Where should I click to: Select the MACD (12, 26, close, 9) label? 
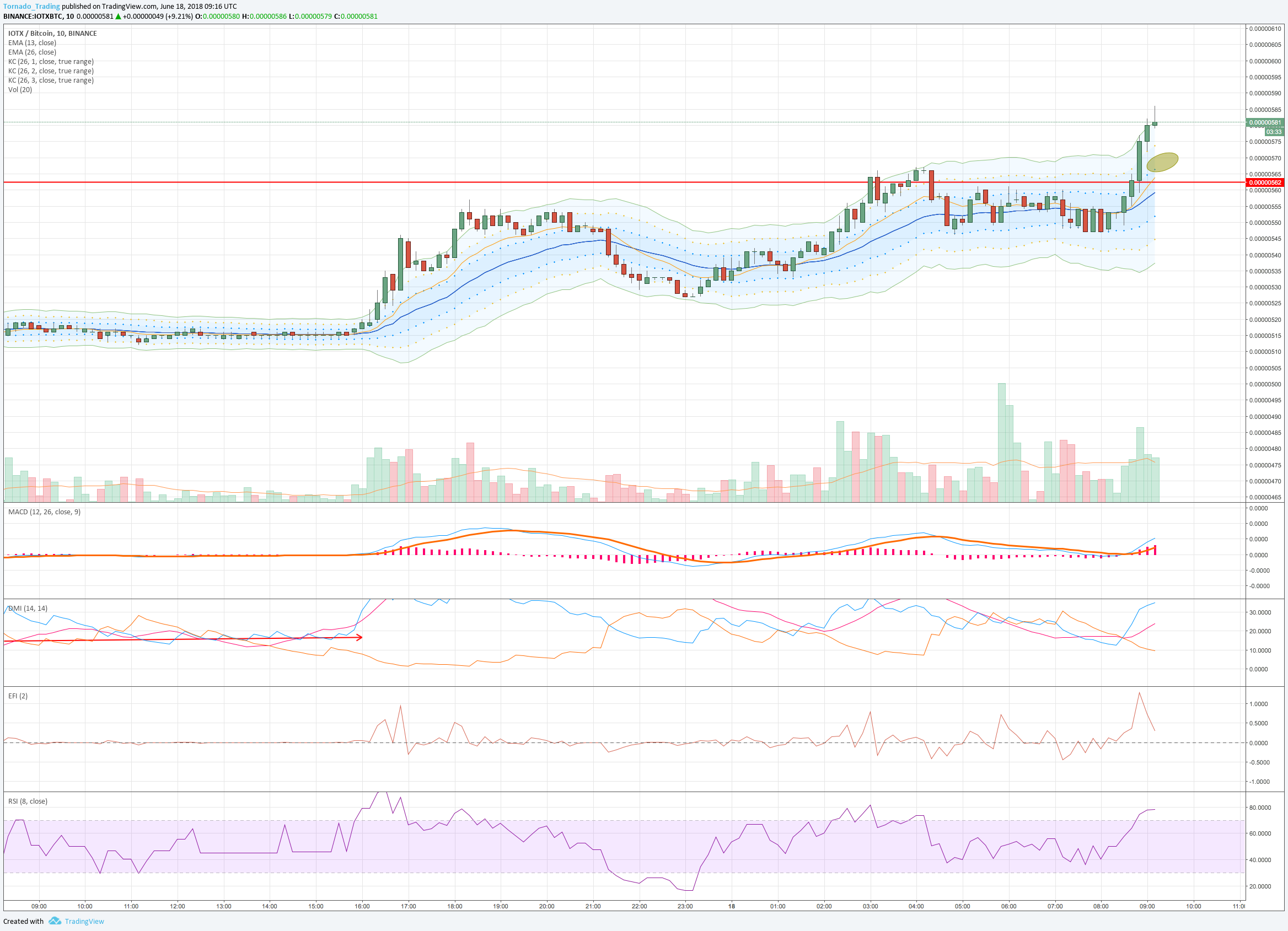pos(44,512)
